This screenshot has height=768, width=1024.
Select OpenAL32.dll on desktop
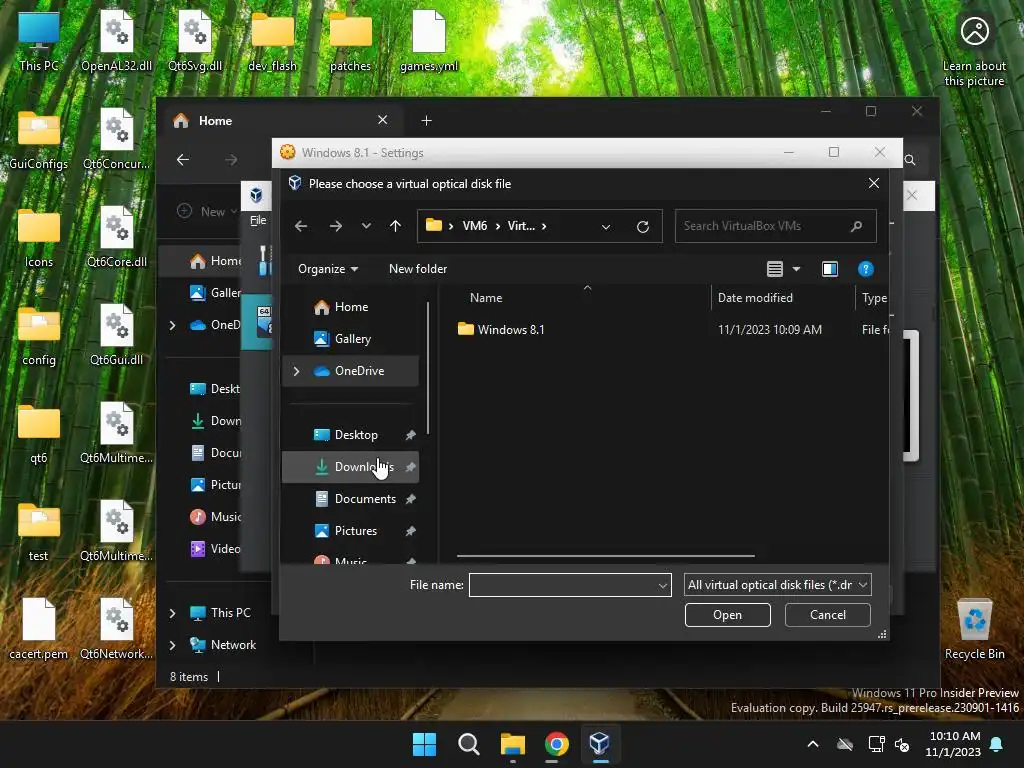click(x=116, y=40)
